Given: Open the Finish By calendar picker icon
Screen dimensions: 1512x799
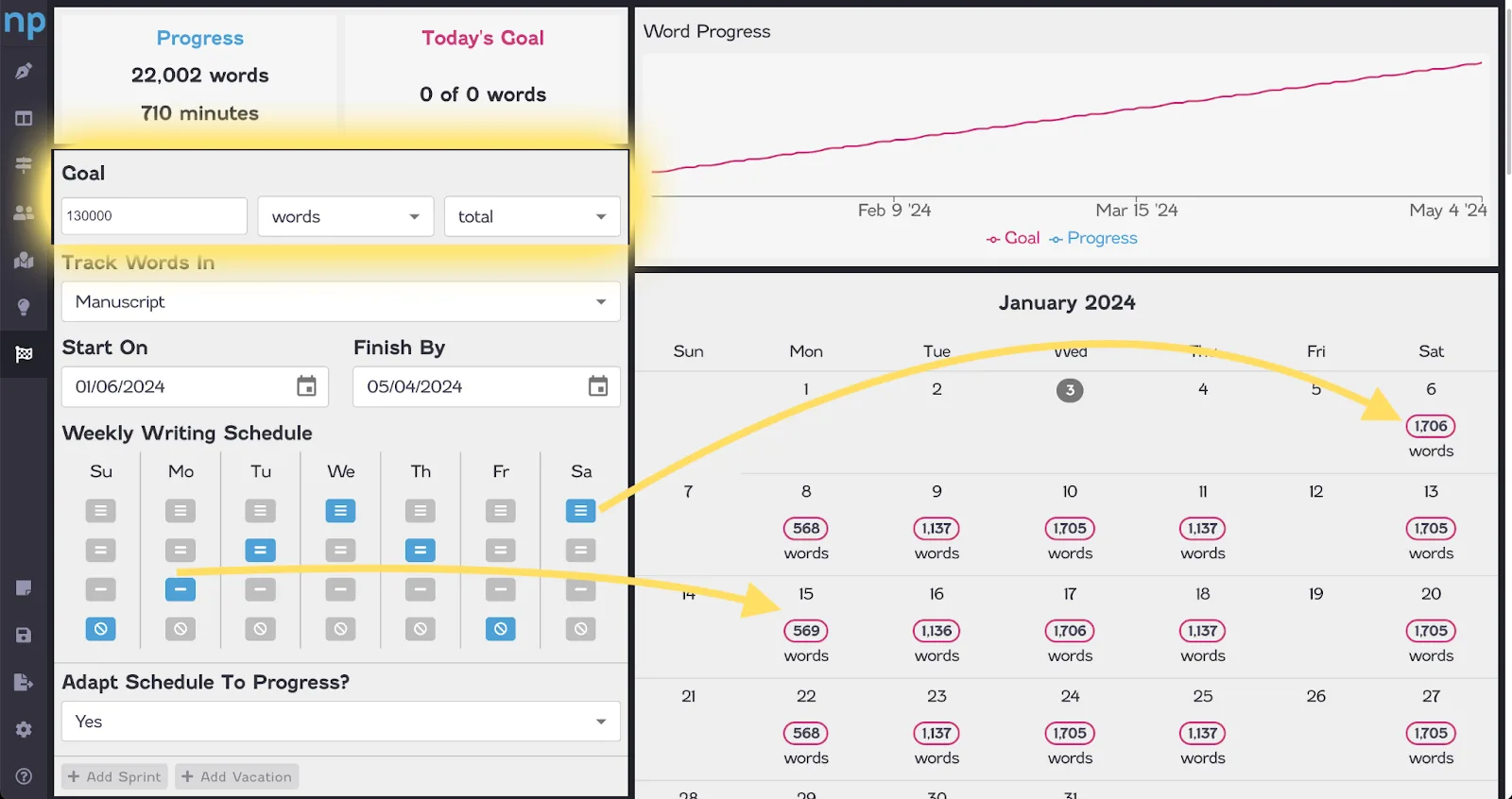Looking at the screenshot, I should [x=598, y=386].
